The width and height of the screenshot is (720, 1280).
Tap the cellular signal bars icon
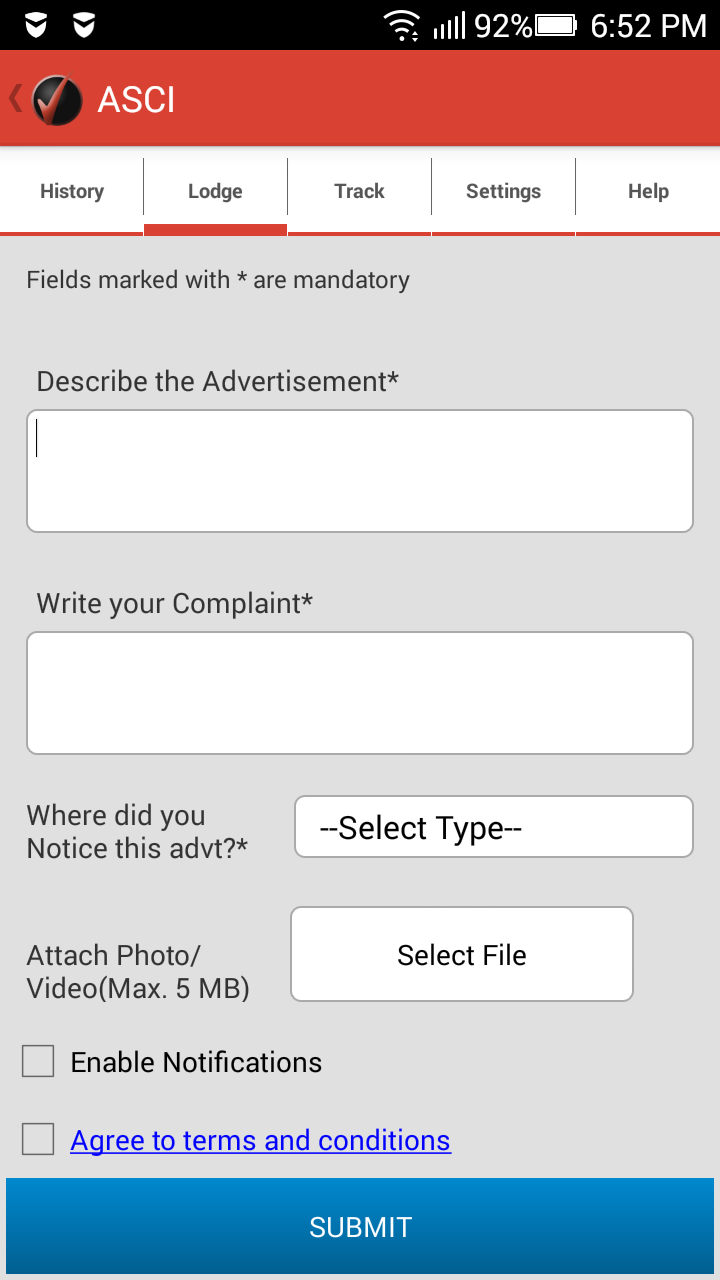coord(450,25)
